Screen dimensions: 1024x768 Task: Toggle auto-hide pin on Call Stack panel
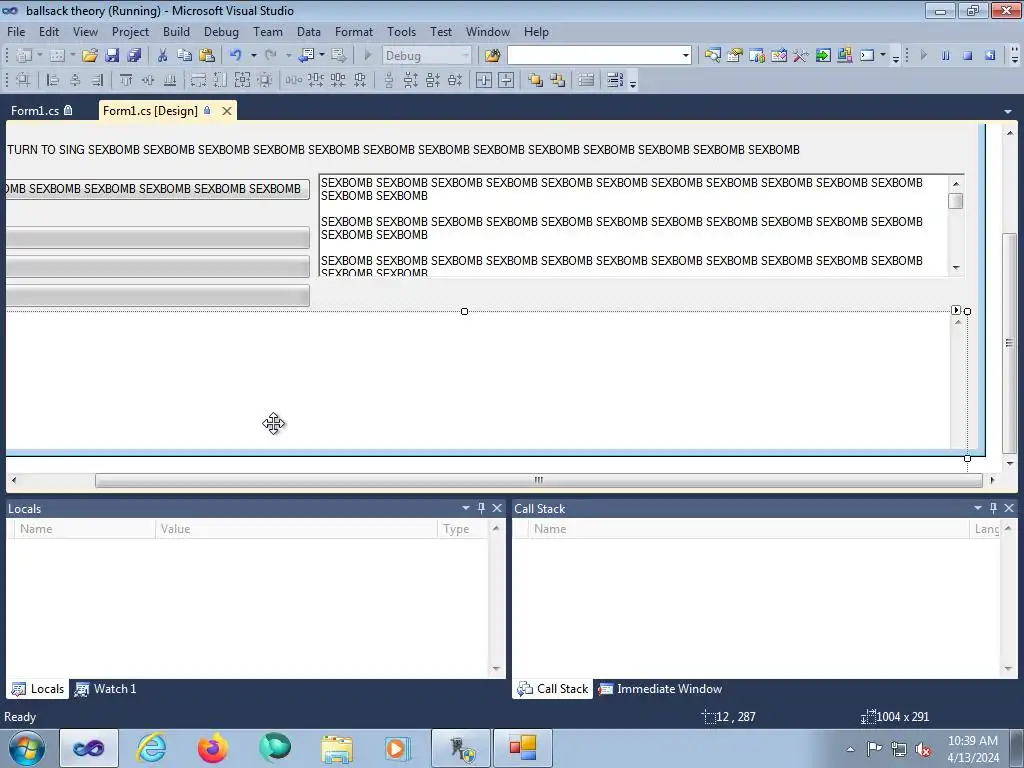(993, 508)
